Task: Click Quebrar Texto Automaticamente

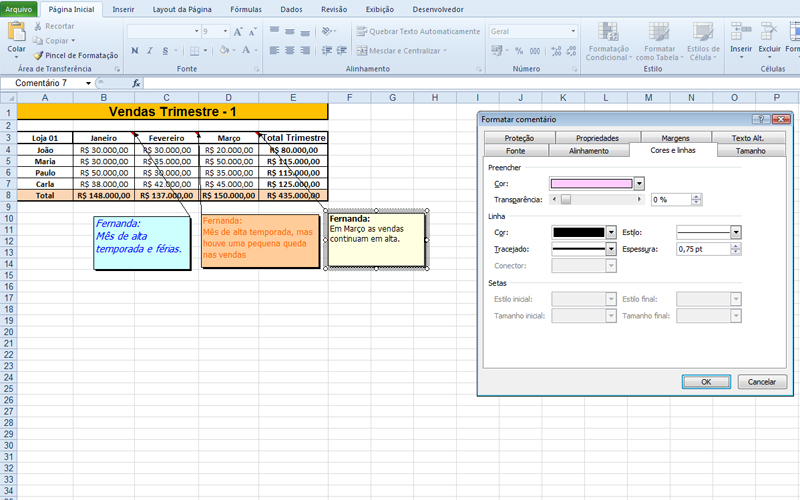Action: [418, 31]
